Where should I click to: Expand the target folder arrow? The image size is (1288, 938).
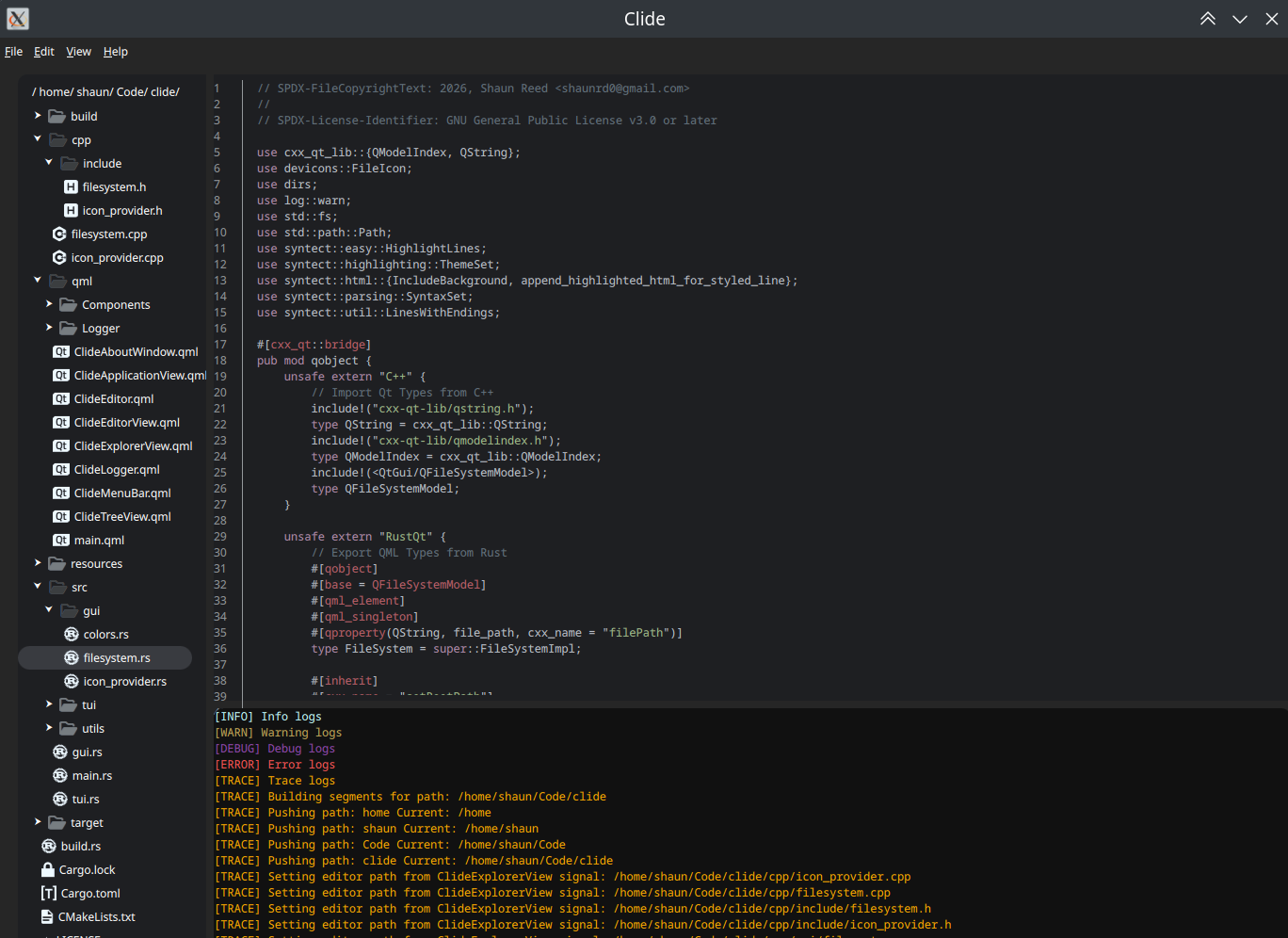pos(38,822)
